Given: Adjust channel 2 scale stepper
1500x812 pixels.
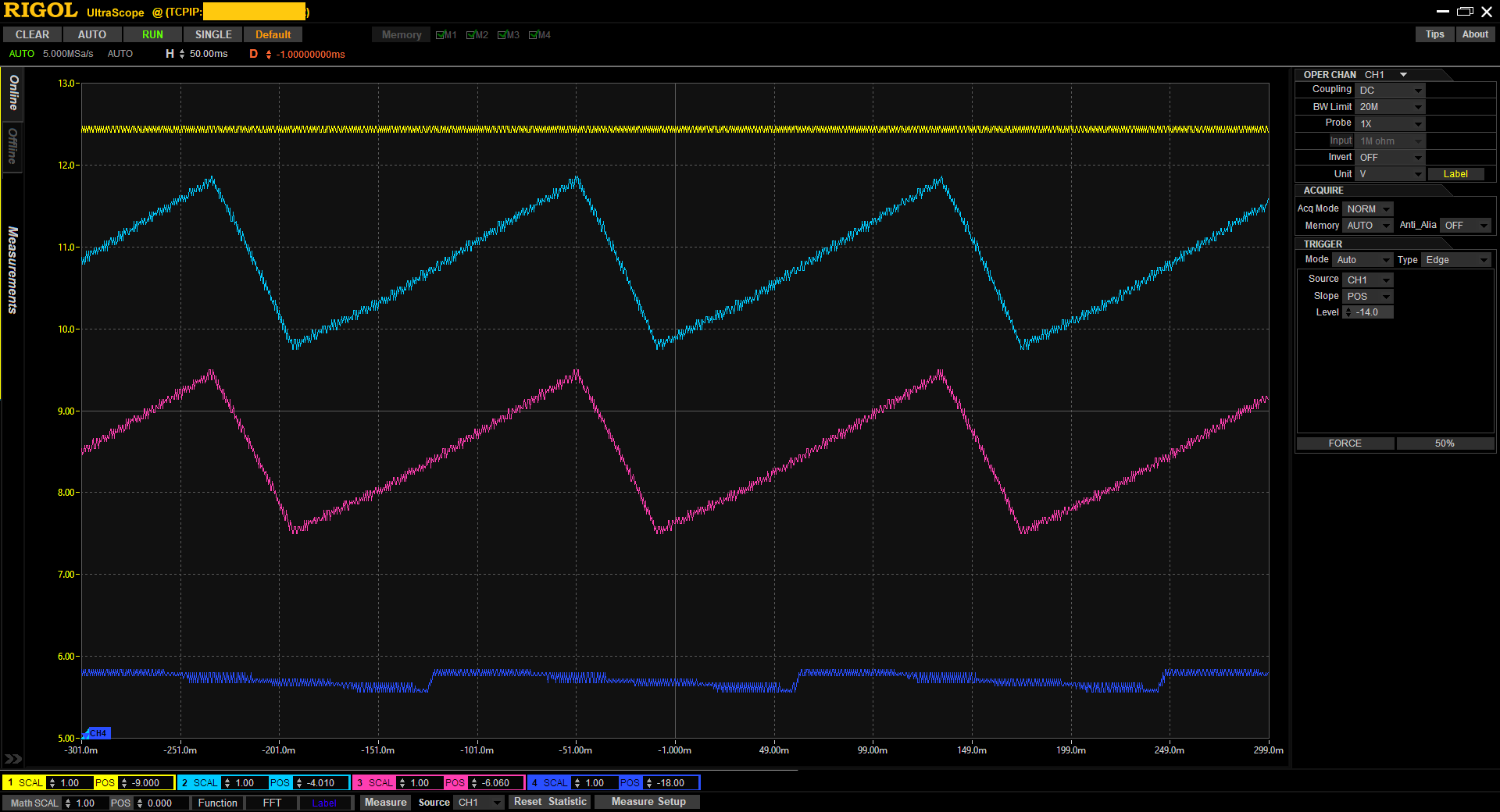Looking at the screenshot, I should pyautogui.click(x=227, y=782).
